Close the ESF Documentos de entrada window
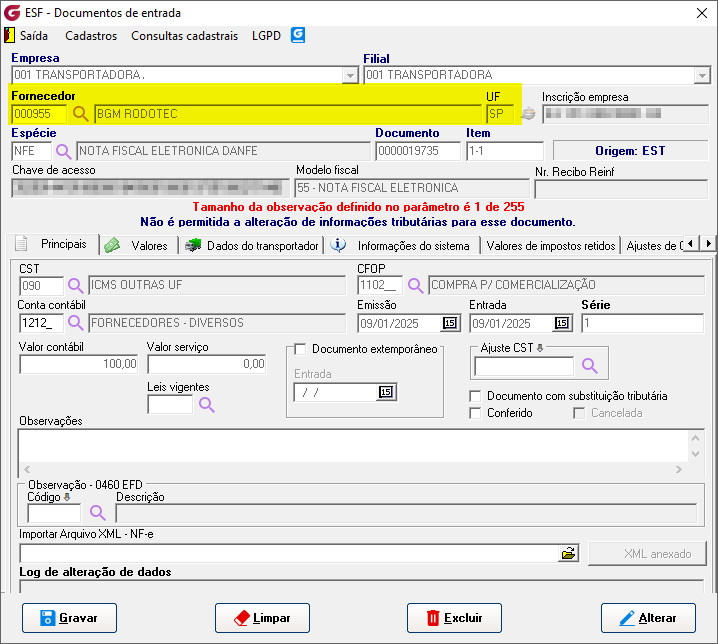The image size is (718, 644). (702, 13)
